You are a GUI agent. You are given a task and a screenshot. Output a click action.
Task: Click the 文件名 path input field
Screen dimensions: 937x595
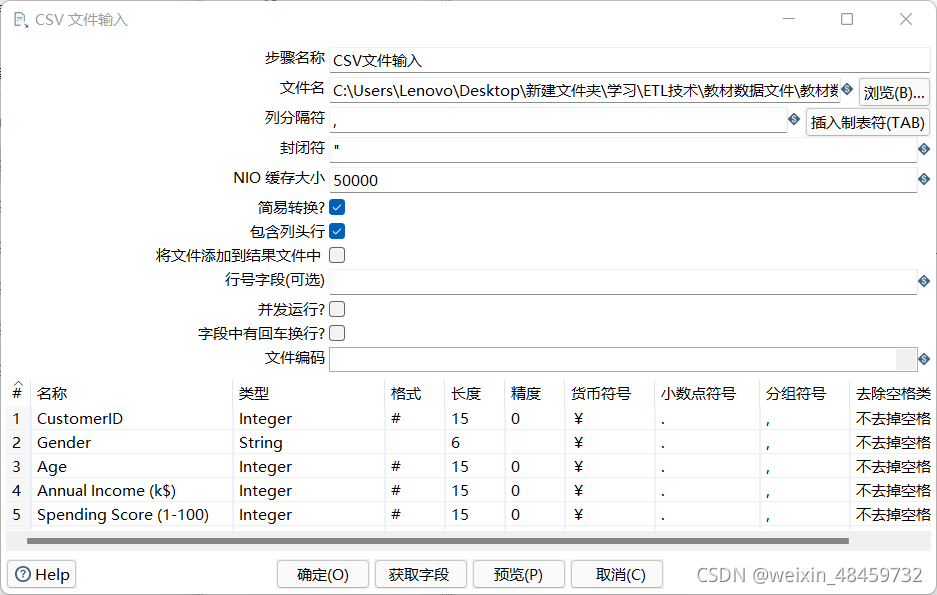pos(584,90)
